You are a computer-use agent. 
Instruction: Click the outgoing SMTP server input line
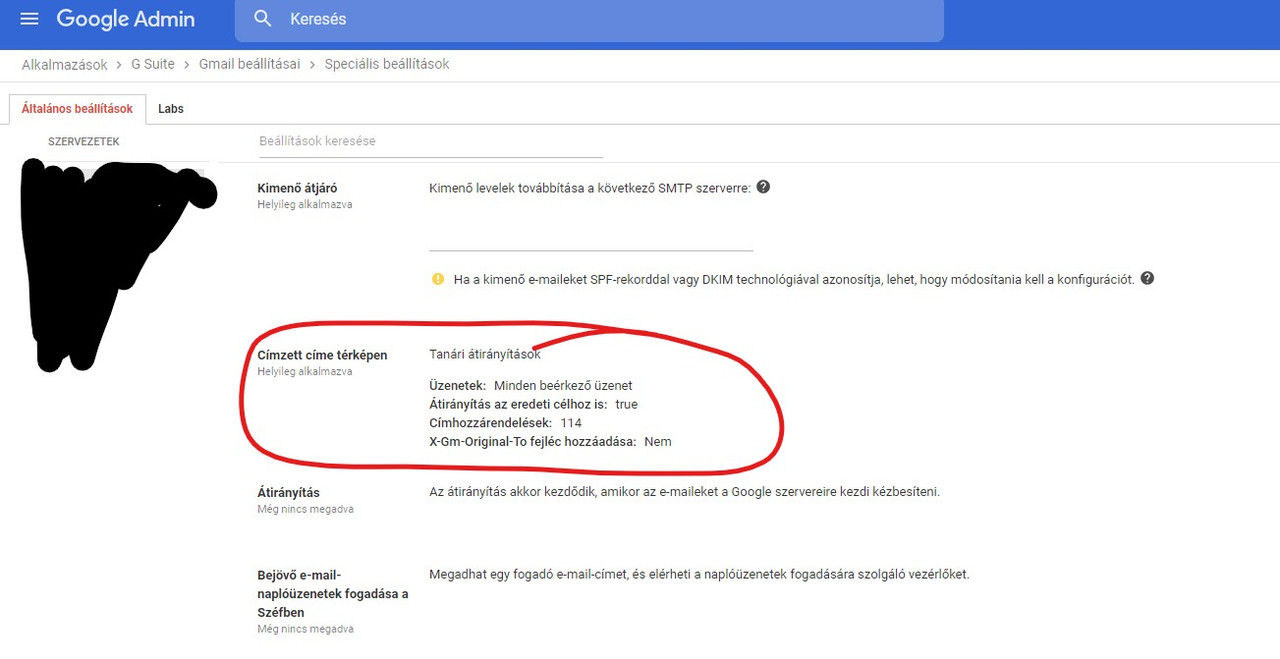(x=591, y=236)
